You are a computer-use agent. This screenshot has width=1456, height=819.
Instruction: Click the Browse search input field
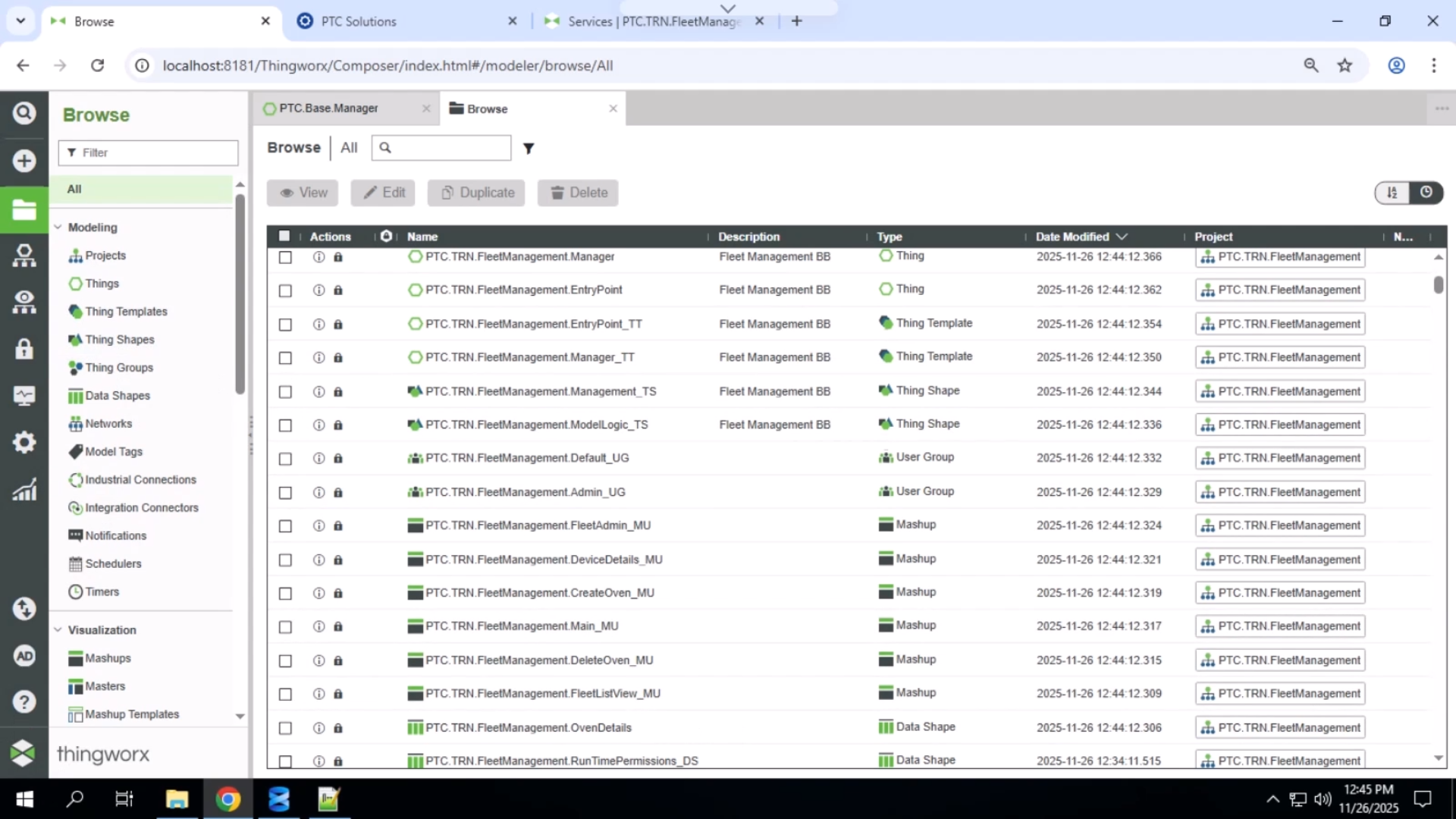(x=441, y=148)
